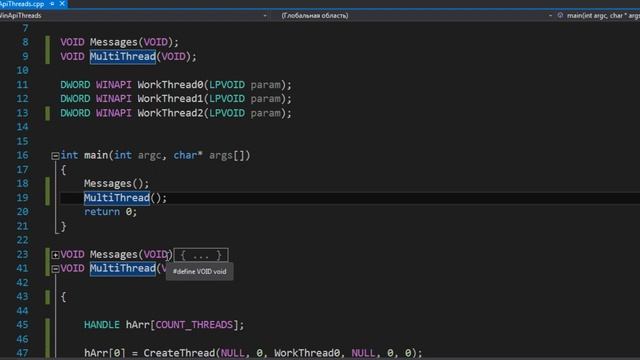The height and width of the screenshot is (360, 640).
Task: Click Messages definition name on line 23
Action: 114,255
